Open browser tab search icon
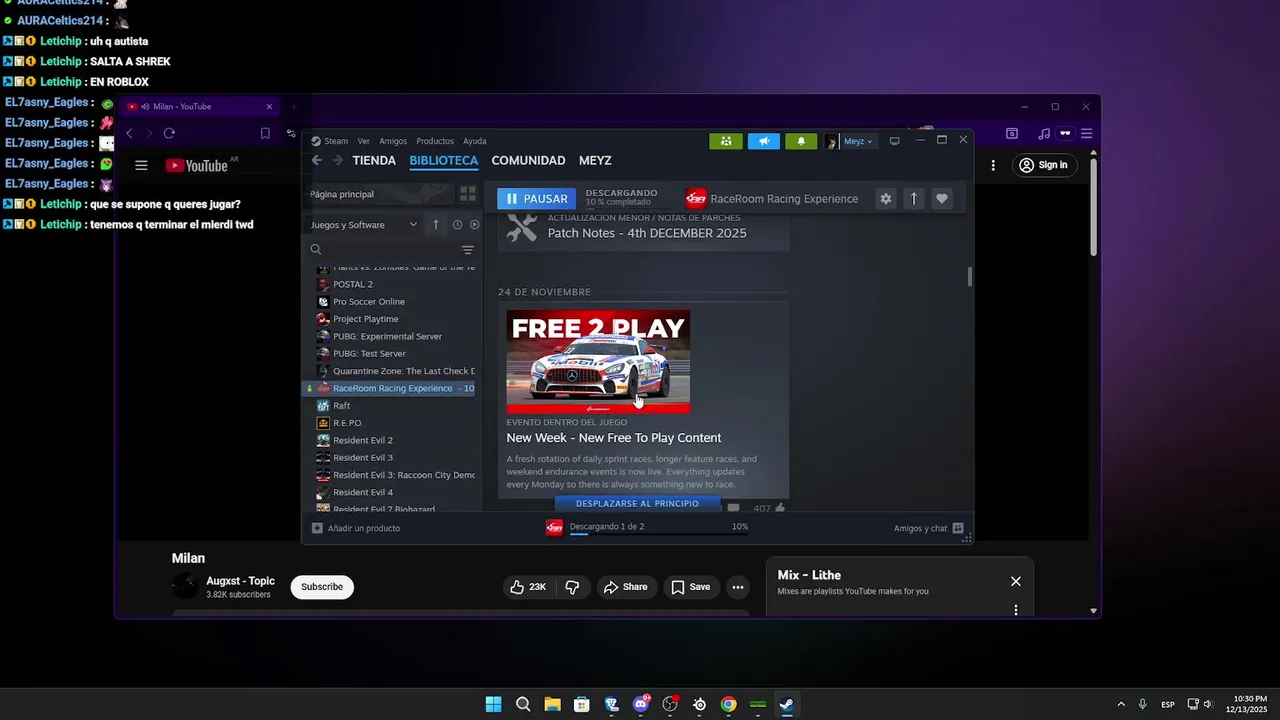The height and width of the screenshot is (720, 1280). click(1012, 133)
